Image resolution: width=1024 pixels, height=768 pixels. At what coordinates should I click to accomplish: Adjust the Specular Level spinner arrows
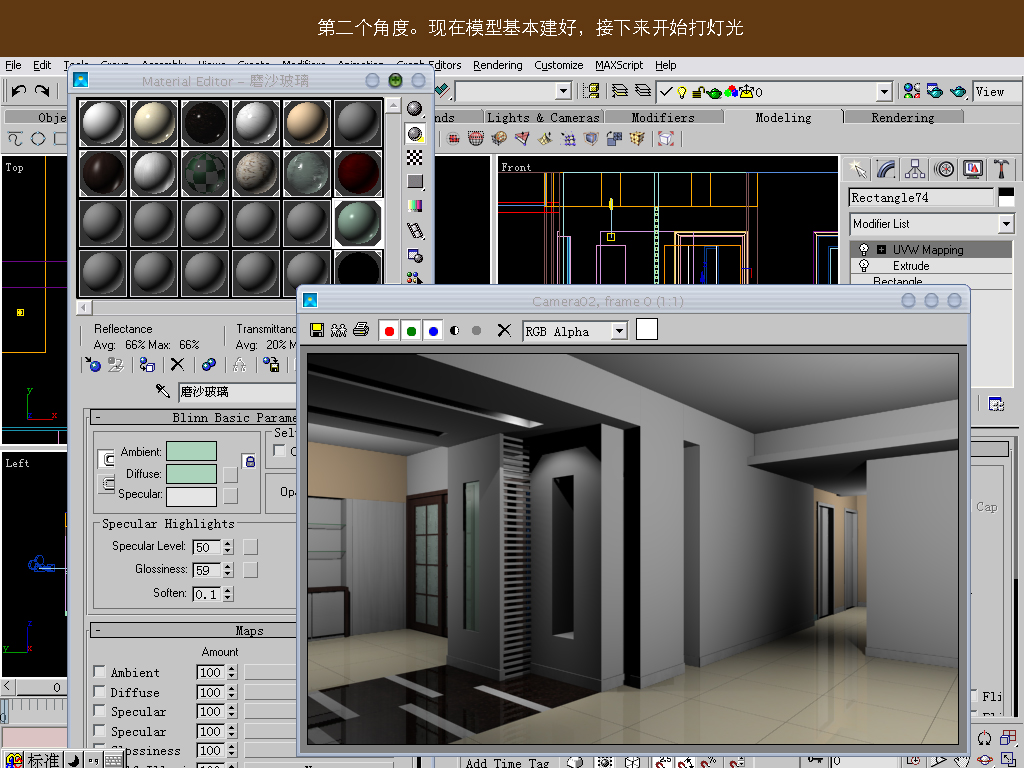(228, 547)
